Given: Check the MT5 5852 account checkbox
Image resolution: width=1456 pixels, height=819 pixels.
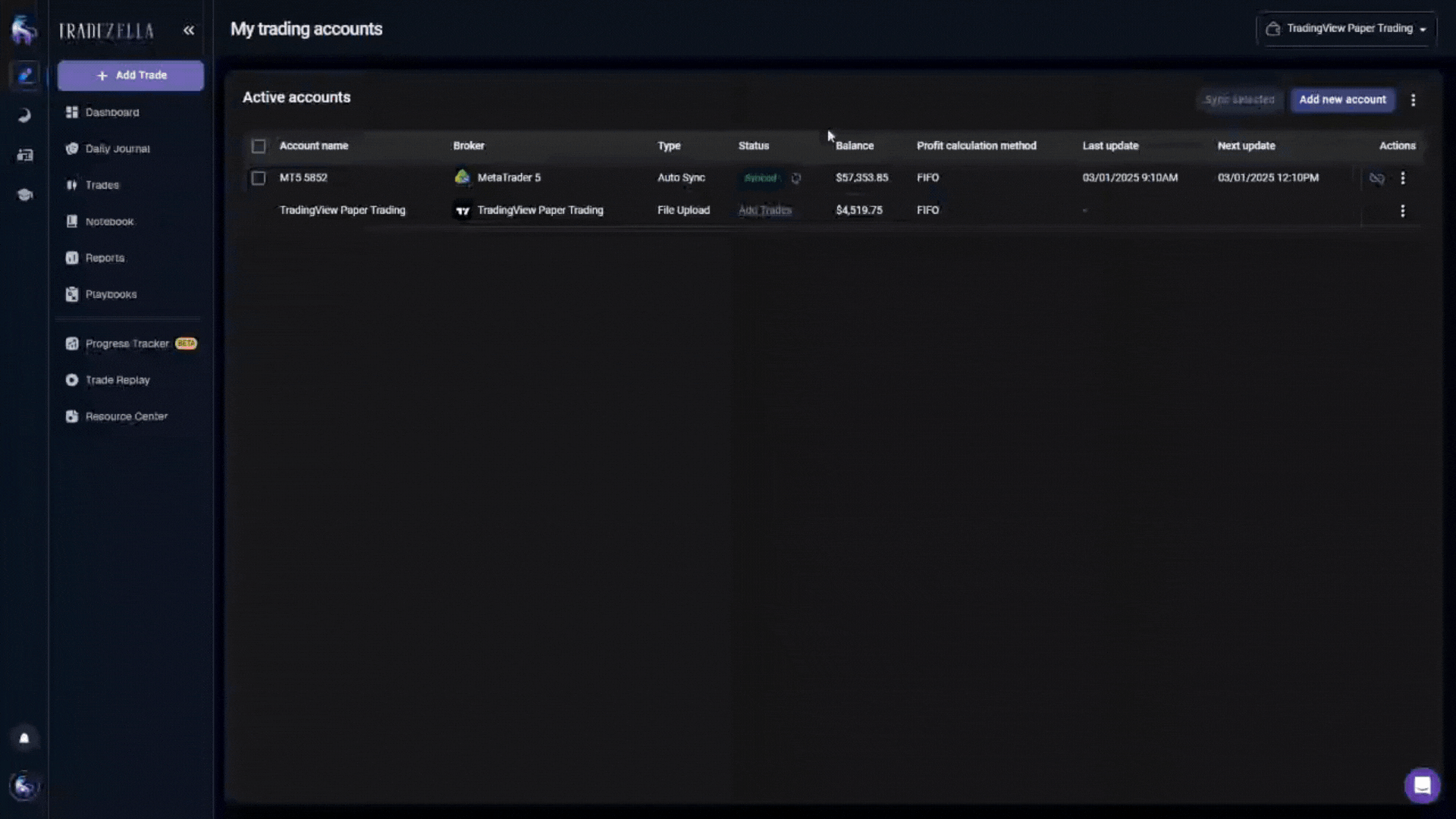Looking at the screenshot, I should (x=259, y=178).
